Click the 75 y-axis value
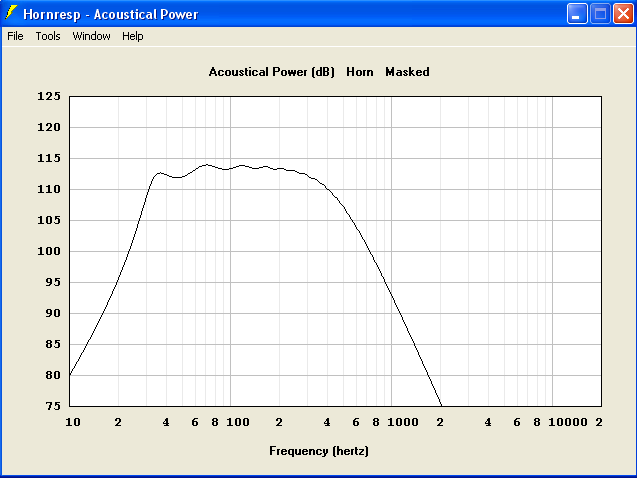637x478 pixels. 53,406
